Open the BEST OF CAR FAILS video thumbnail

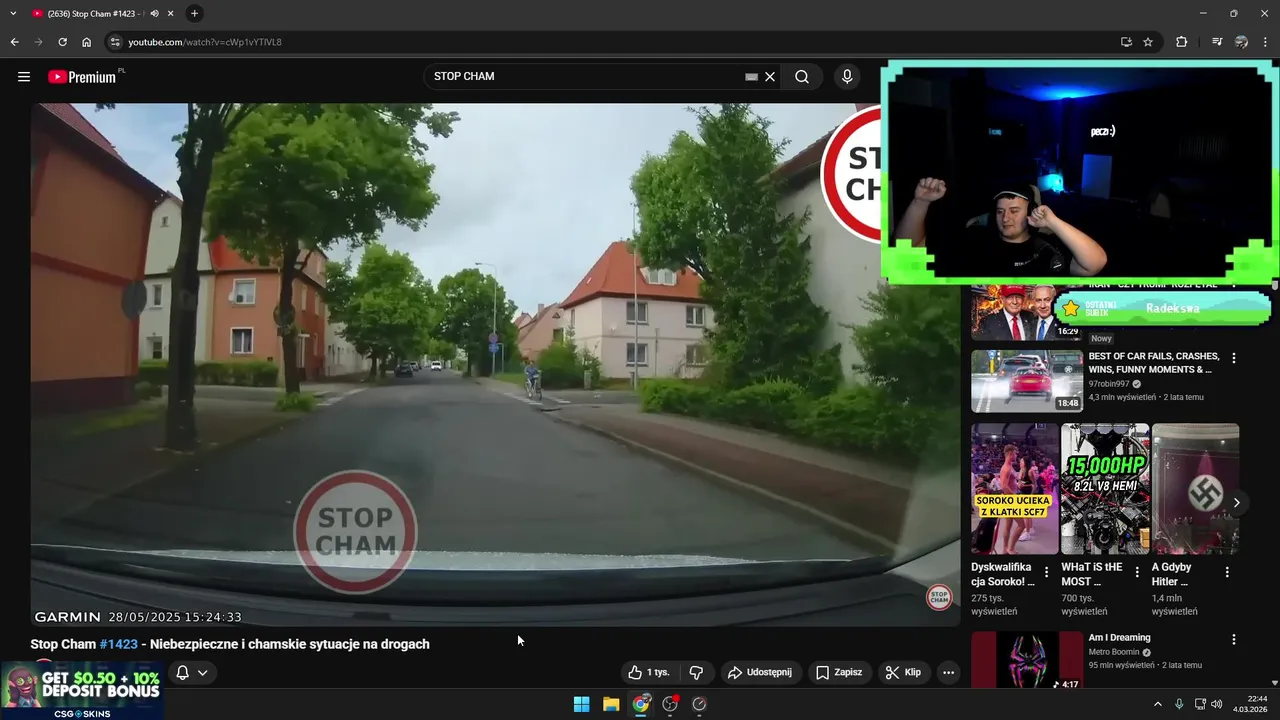tap(1027, 381)
